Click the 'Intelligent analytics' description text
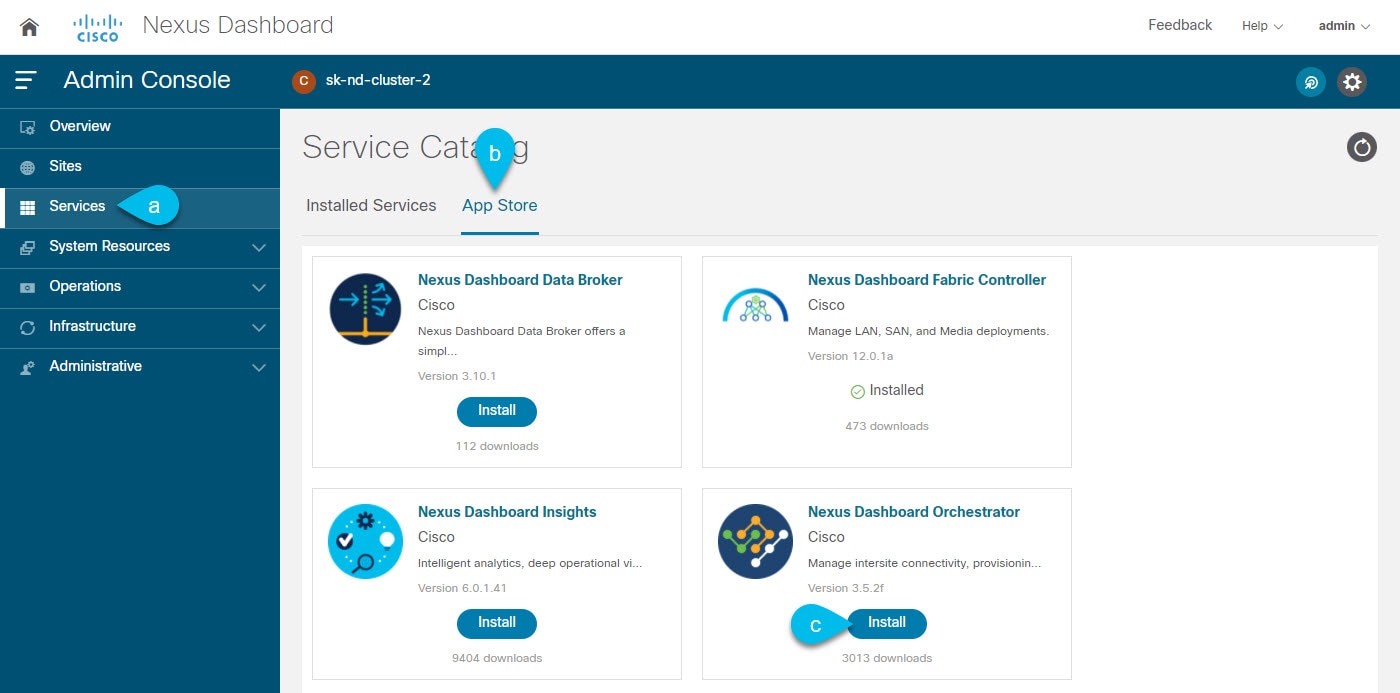 [530, 563]
